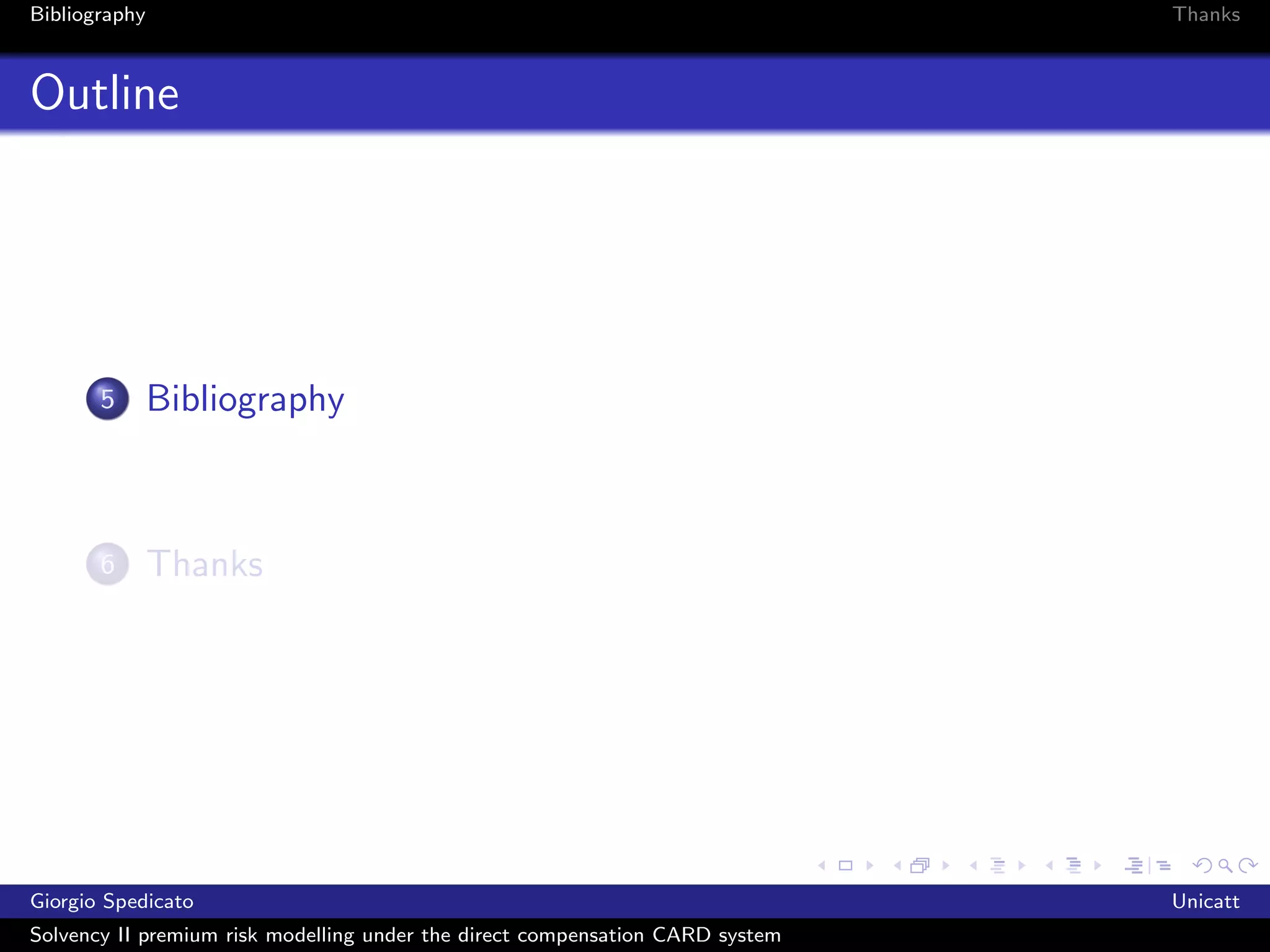Click the go forward redo-arrow icon
This screenshot has height=952, width=1270.
pos(1248,865)
